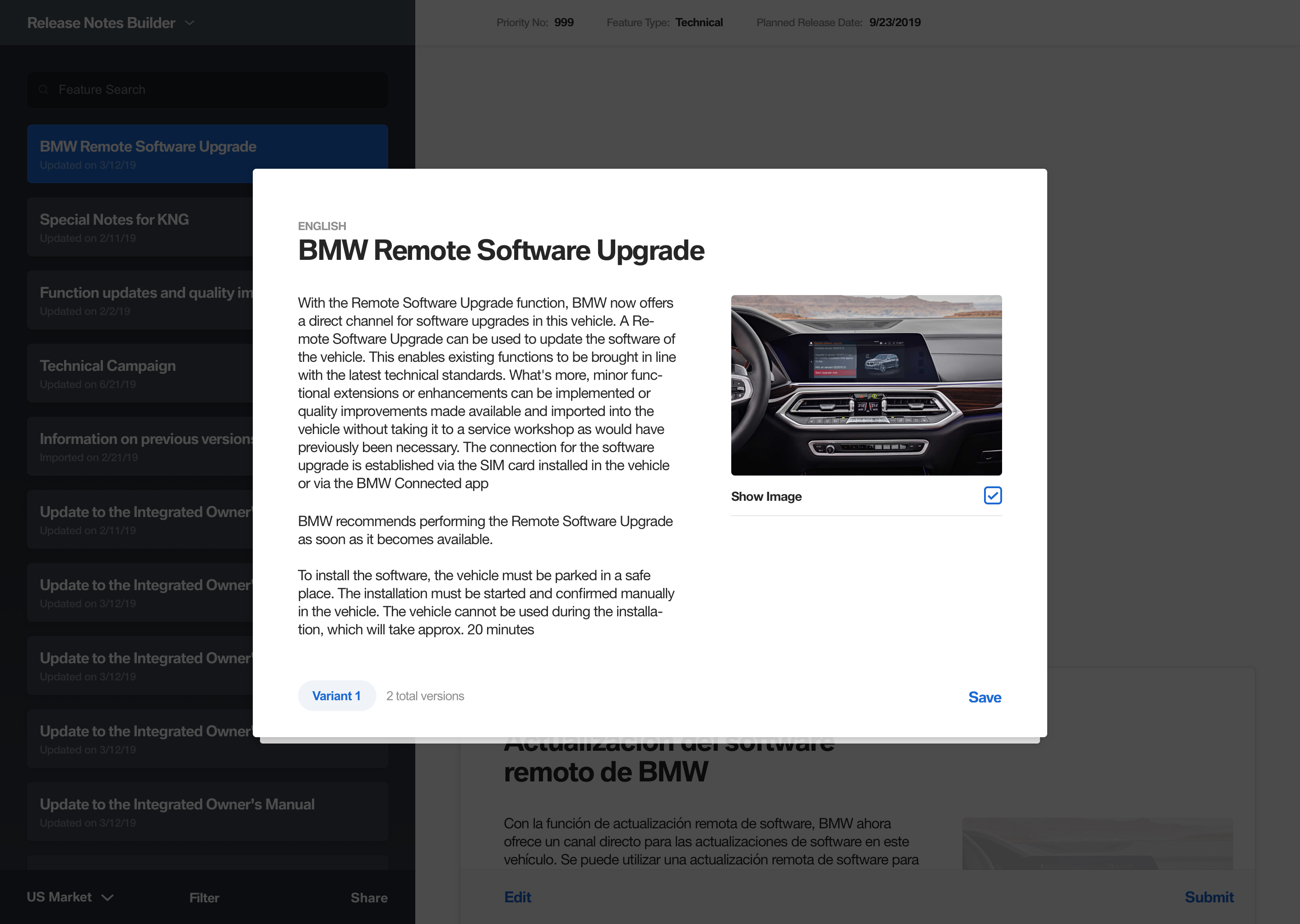Select the Technical Campaign list item
The width and height of the screenshot is (1300, 924).
(x=139, y=373)
